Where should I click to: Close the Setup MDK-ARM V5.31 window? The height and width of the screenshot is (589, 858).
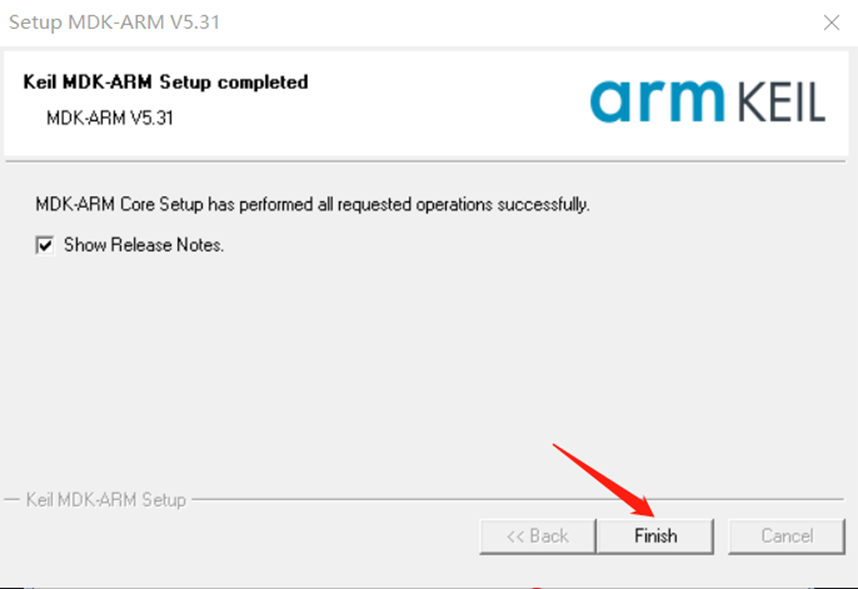[831, 22]
